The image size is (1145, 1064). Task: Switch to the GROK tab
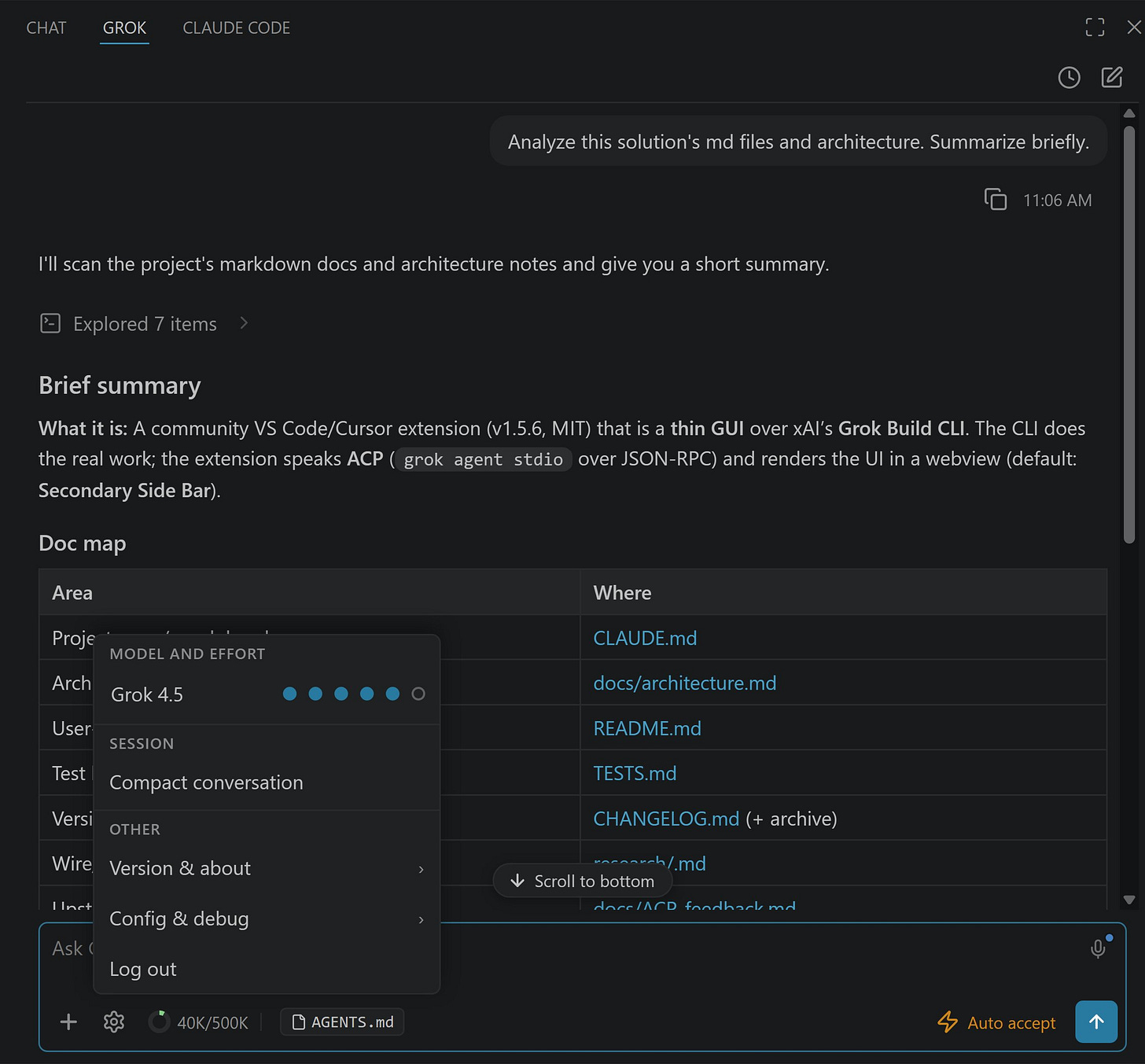(x=124, y=28)
